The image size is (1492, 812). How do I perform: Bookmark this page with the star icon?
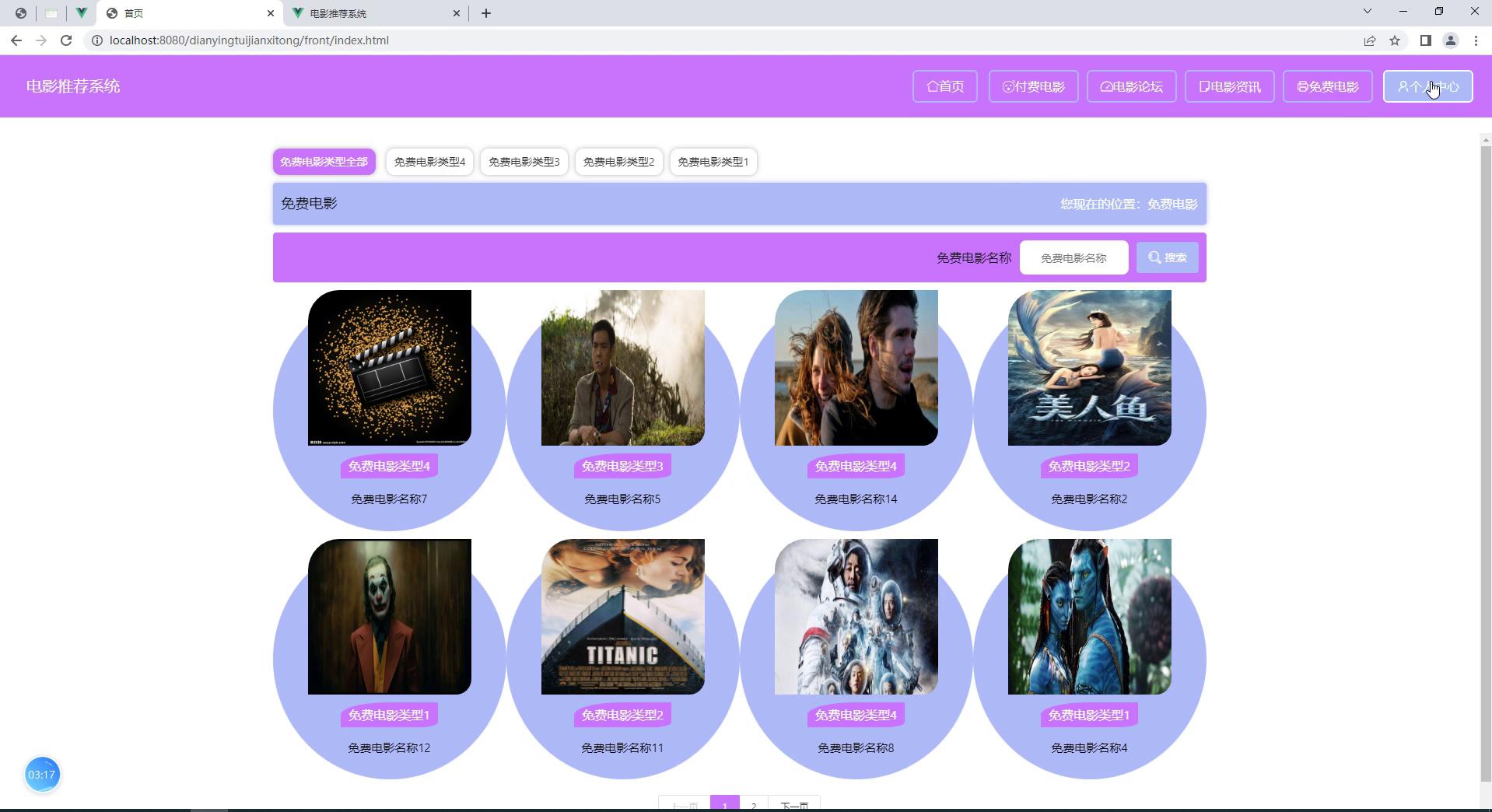[1395, 40]
